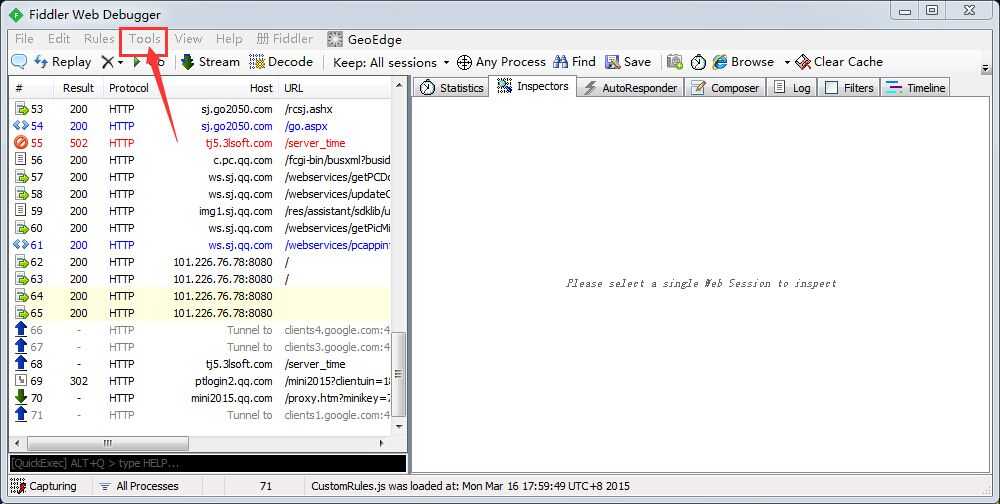Sort by the Host column header
The width and height of the screenshot is (1000, 504).
click(261, 88)
